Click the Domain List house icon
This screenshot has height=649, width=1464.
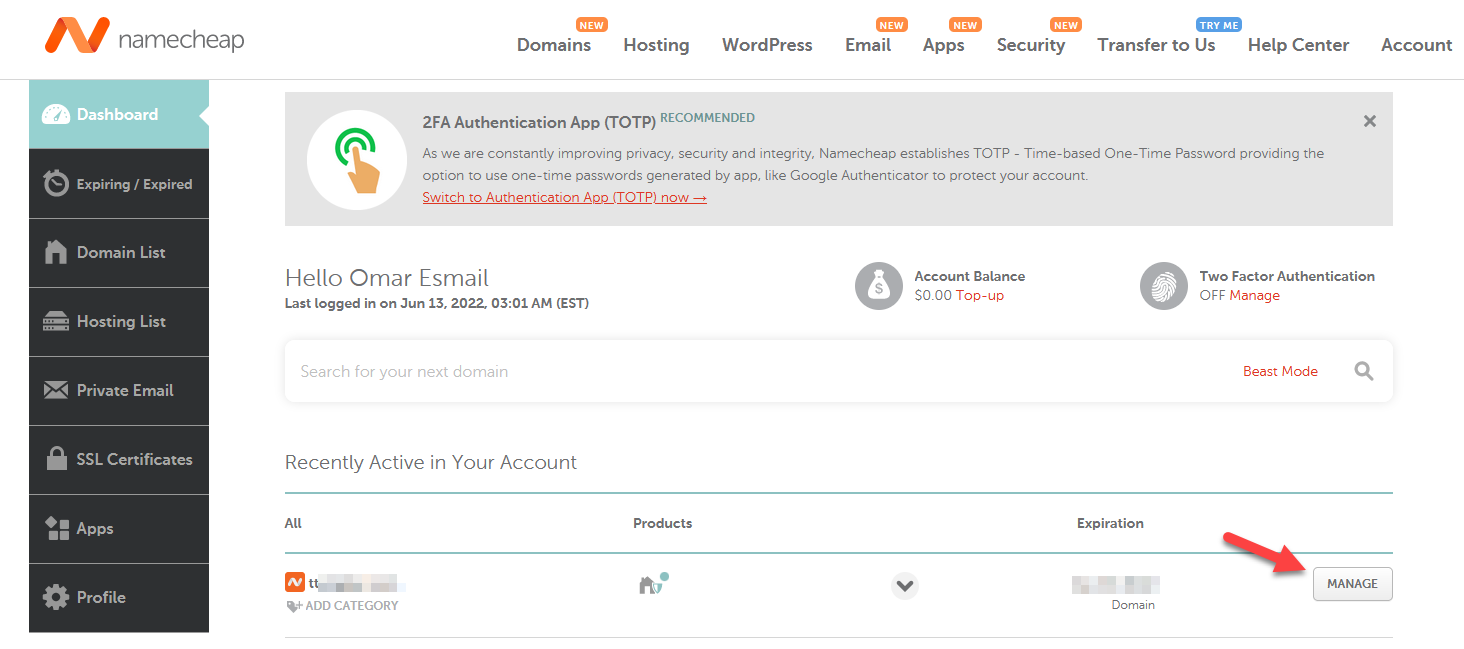click(56, 252)
